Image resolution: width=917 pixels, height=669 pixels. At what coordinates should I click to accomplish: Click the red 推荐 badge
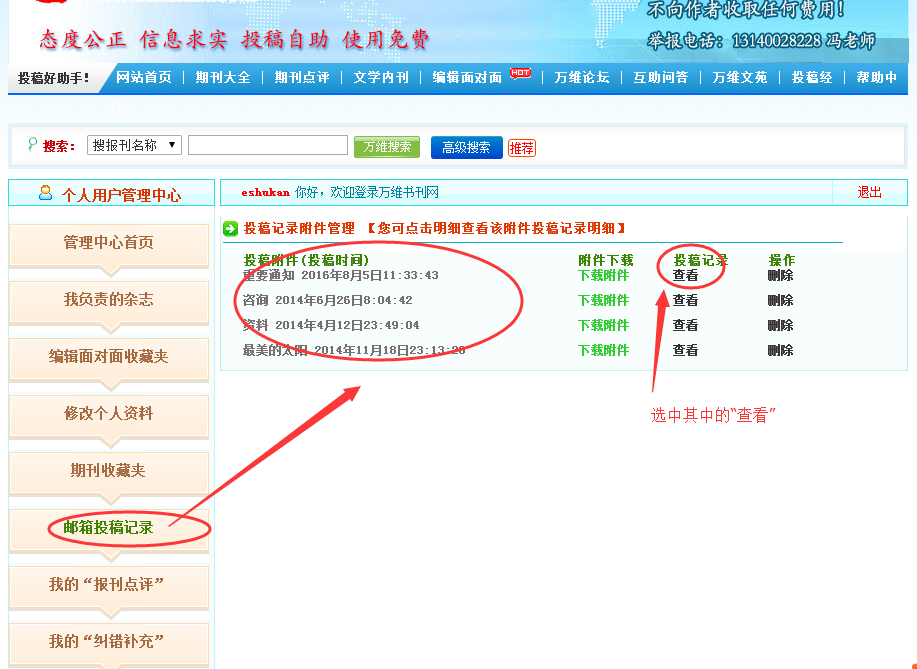pyautogui.click(x=521, y=148)
